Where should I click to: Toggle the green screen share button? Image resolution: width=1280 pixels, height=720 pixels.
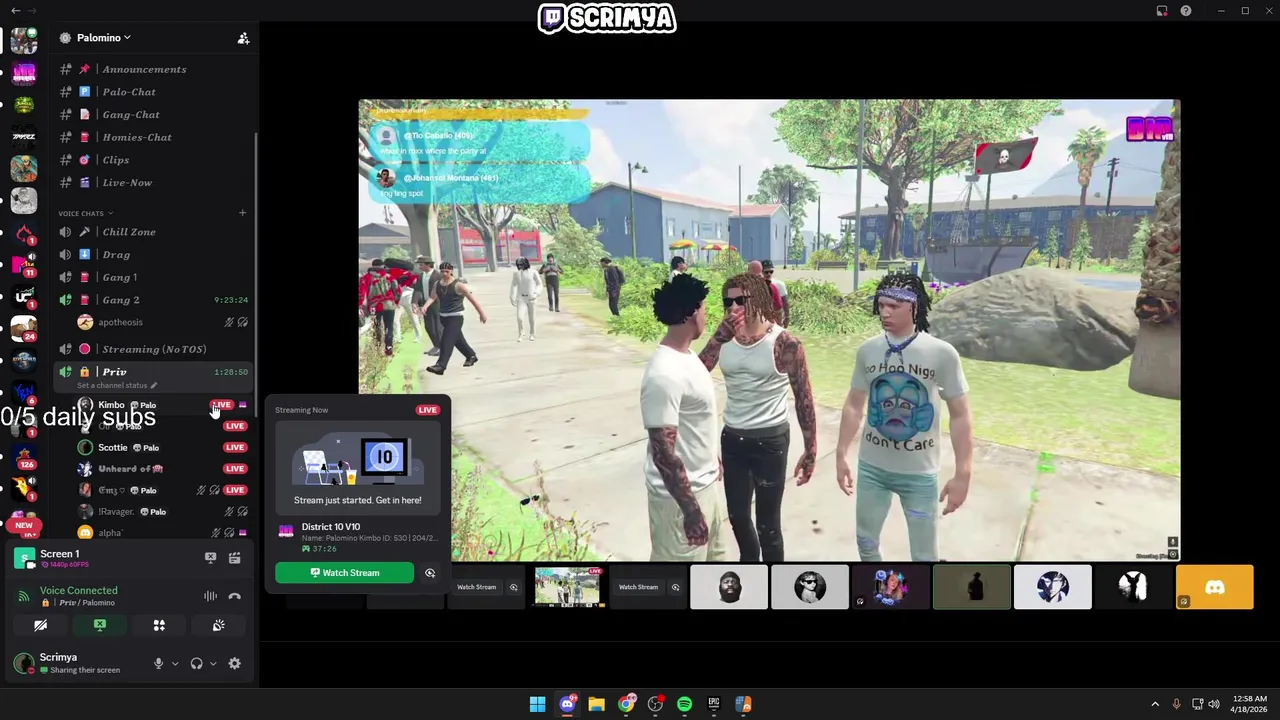[100, 625]
